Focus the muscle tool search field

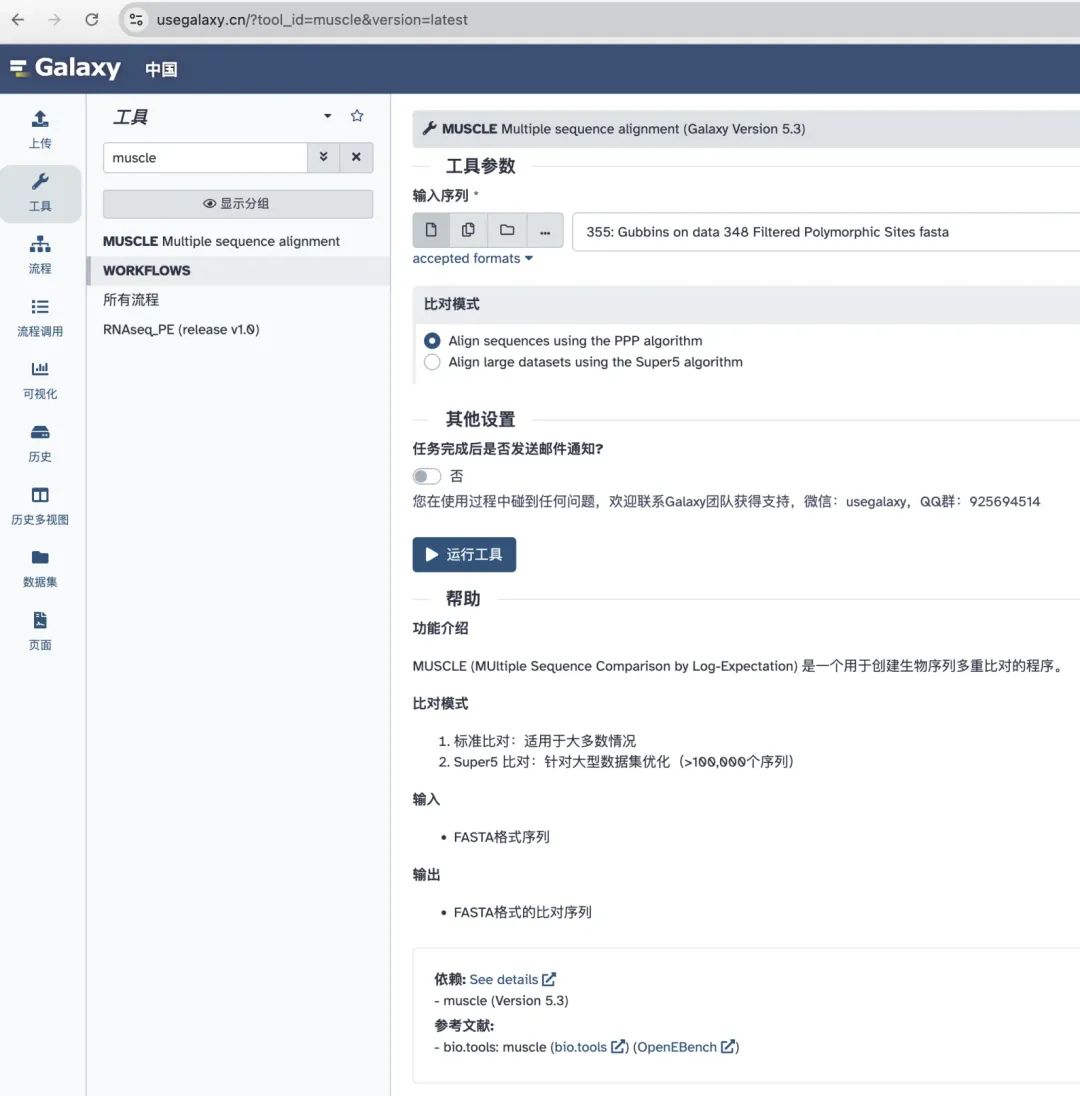coord(205,157)
